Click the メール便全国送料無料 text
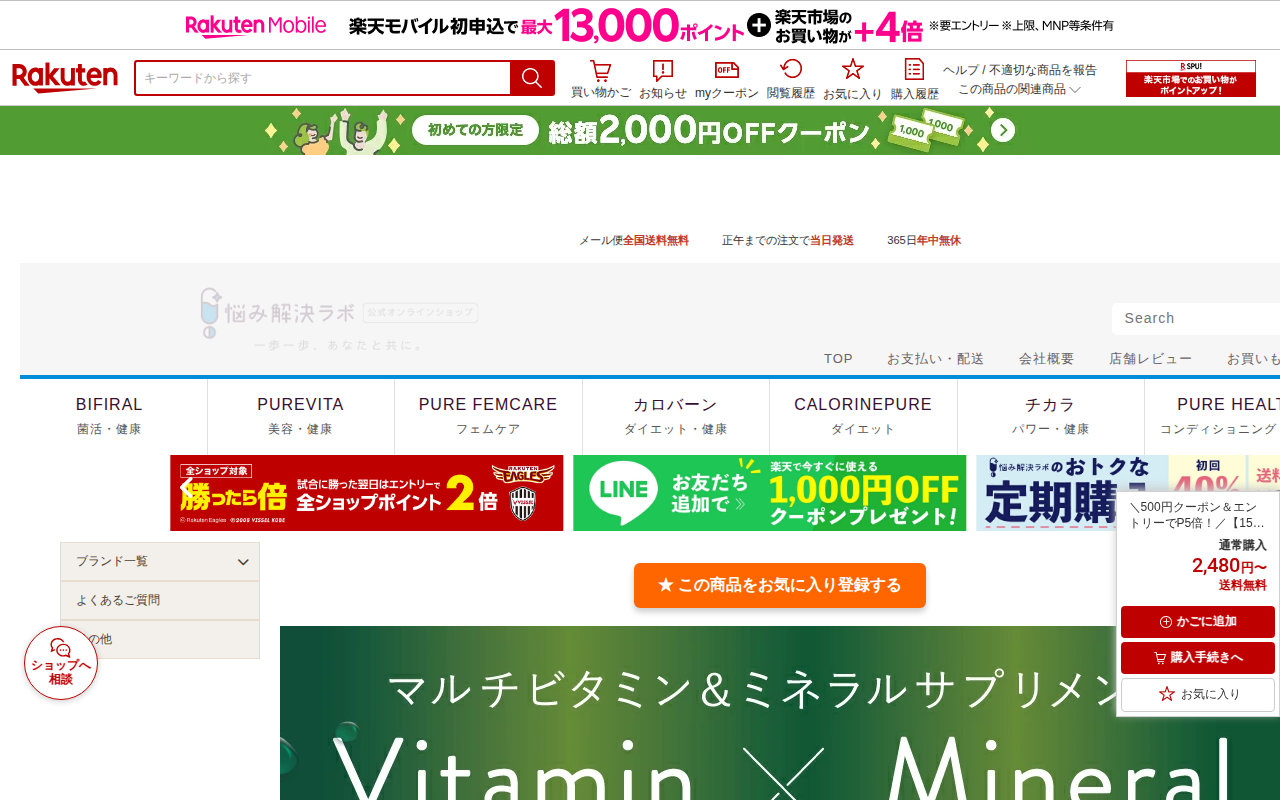The image size is (1280, 800). tap(634, 240)
